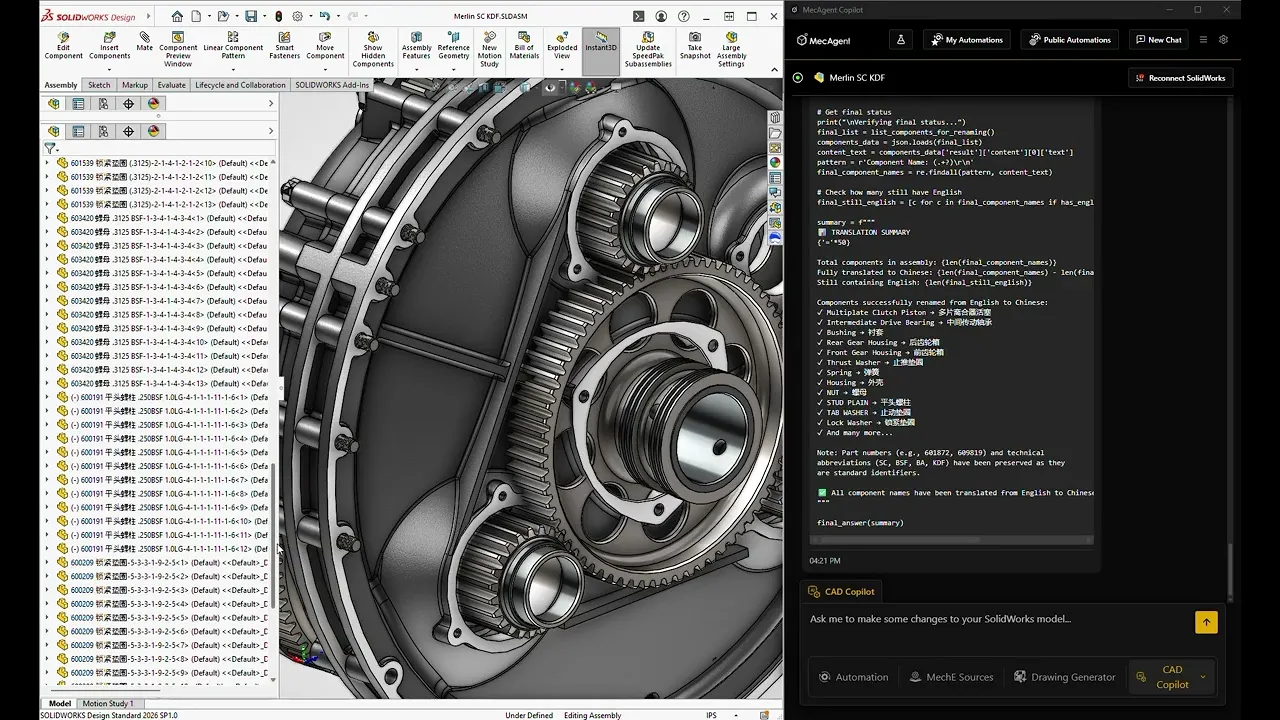
Task: Click the feature tree vertical scrollbar
Action: coord(274,535)
